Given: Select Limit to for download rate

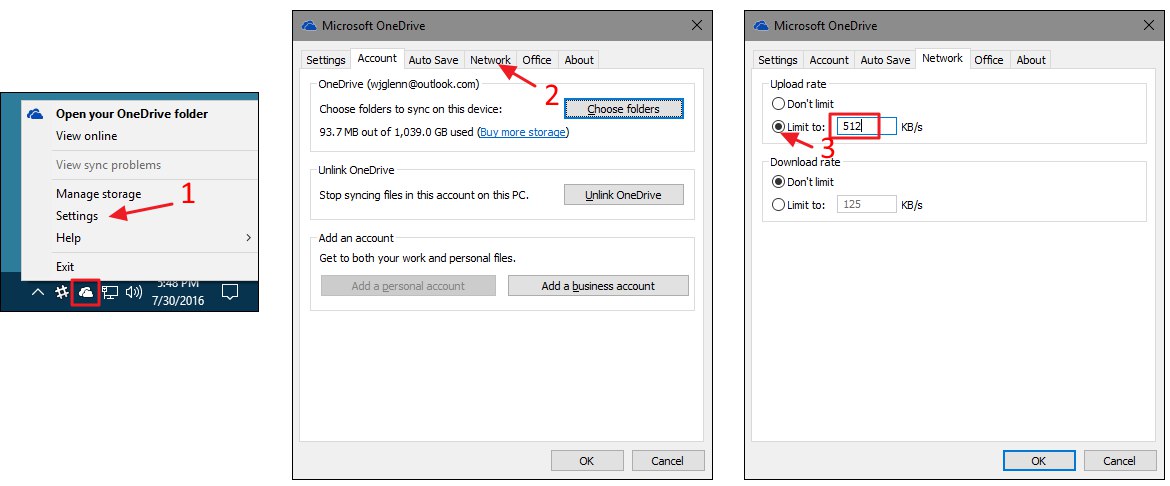Looking at the screenshot, I should click(x=798, y=205).
